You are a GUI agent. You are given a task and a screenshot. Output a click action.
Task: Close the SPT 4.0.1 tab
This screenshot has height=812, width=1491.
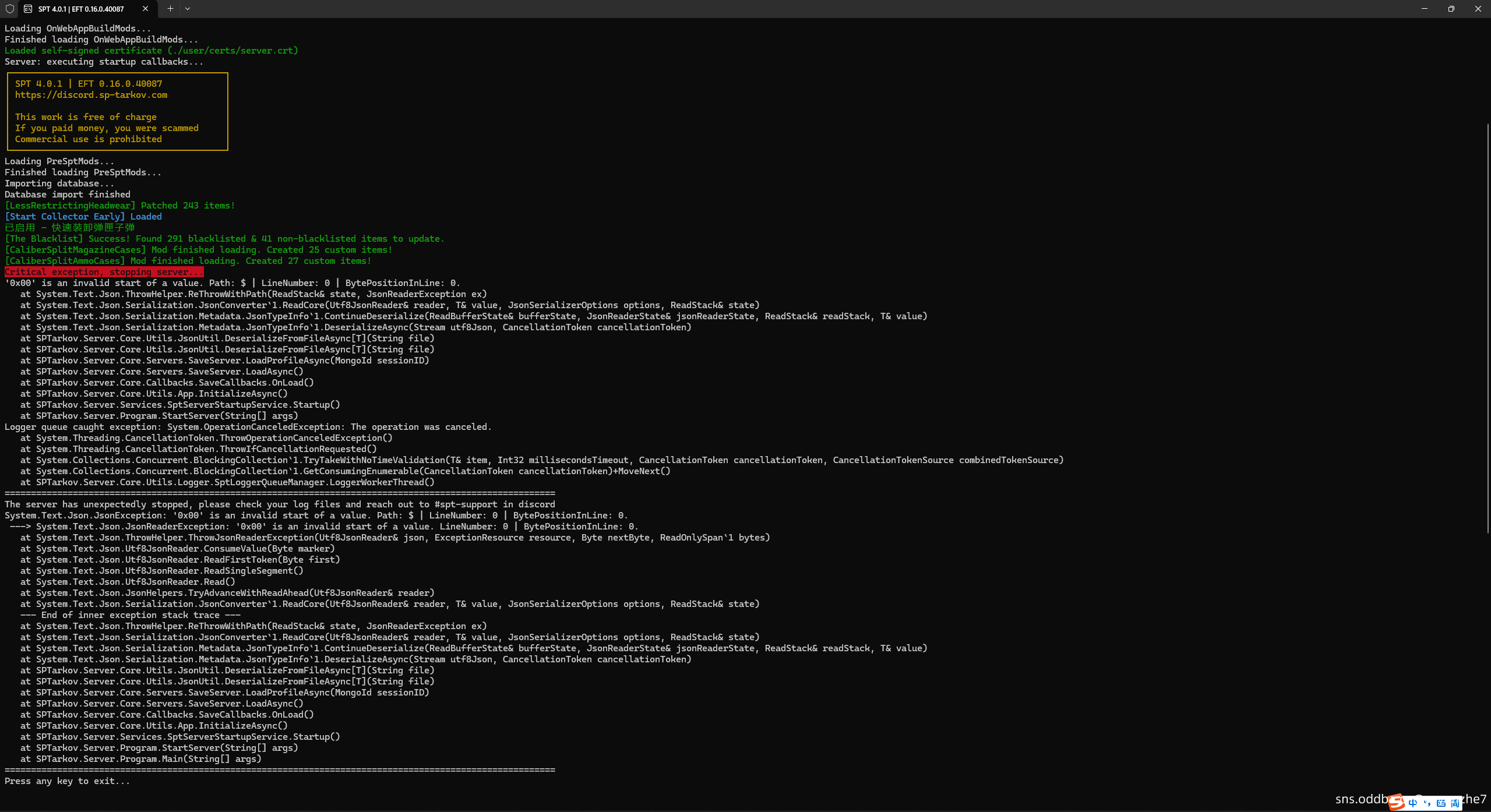point(145,9)
